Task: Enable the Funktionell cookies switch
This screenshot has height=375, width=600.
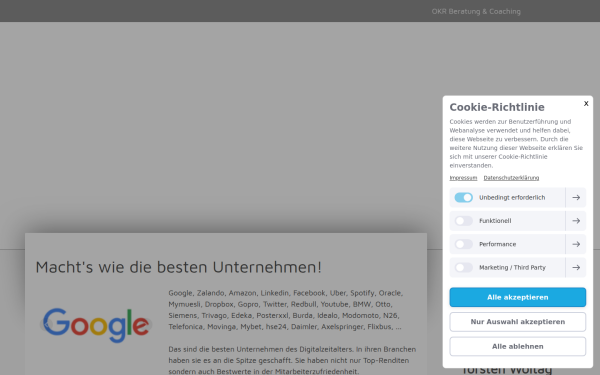Action: [x=463, y=221]
